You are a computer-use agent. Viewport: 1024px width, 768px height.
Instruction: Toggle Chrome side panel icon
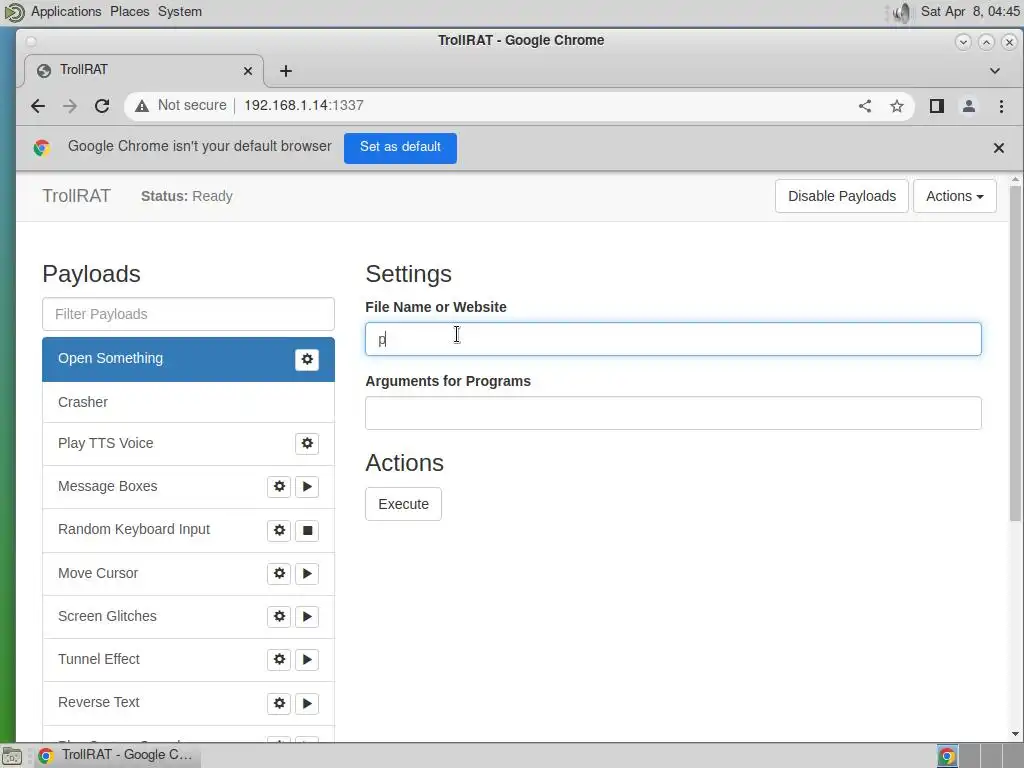point(936,106)
